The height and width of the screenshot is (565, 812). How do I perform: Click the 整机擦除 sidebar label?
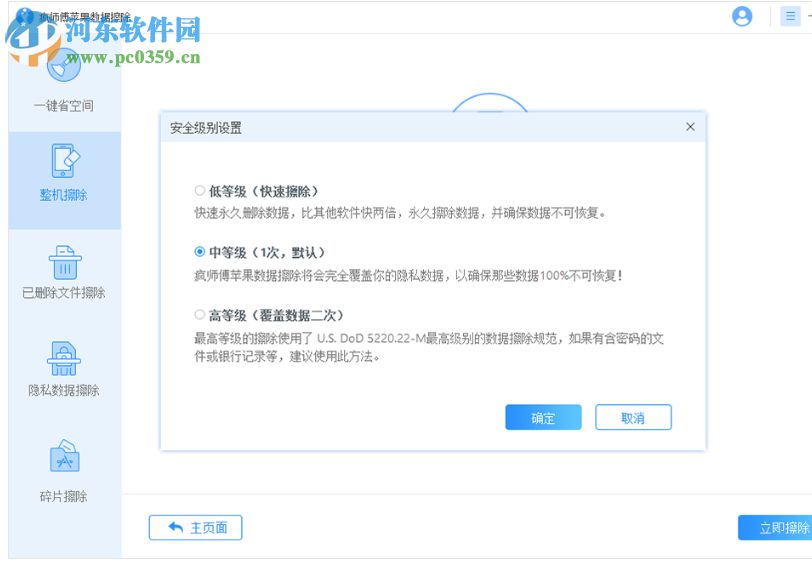tap(64, 195)
